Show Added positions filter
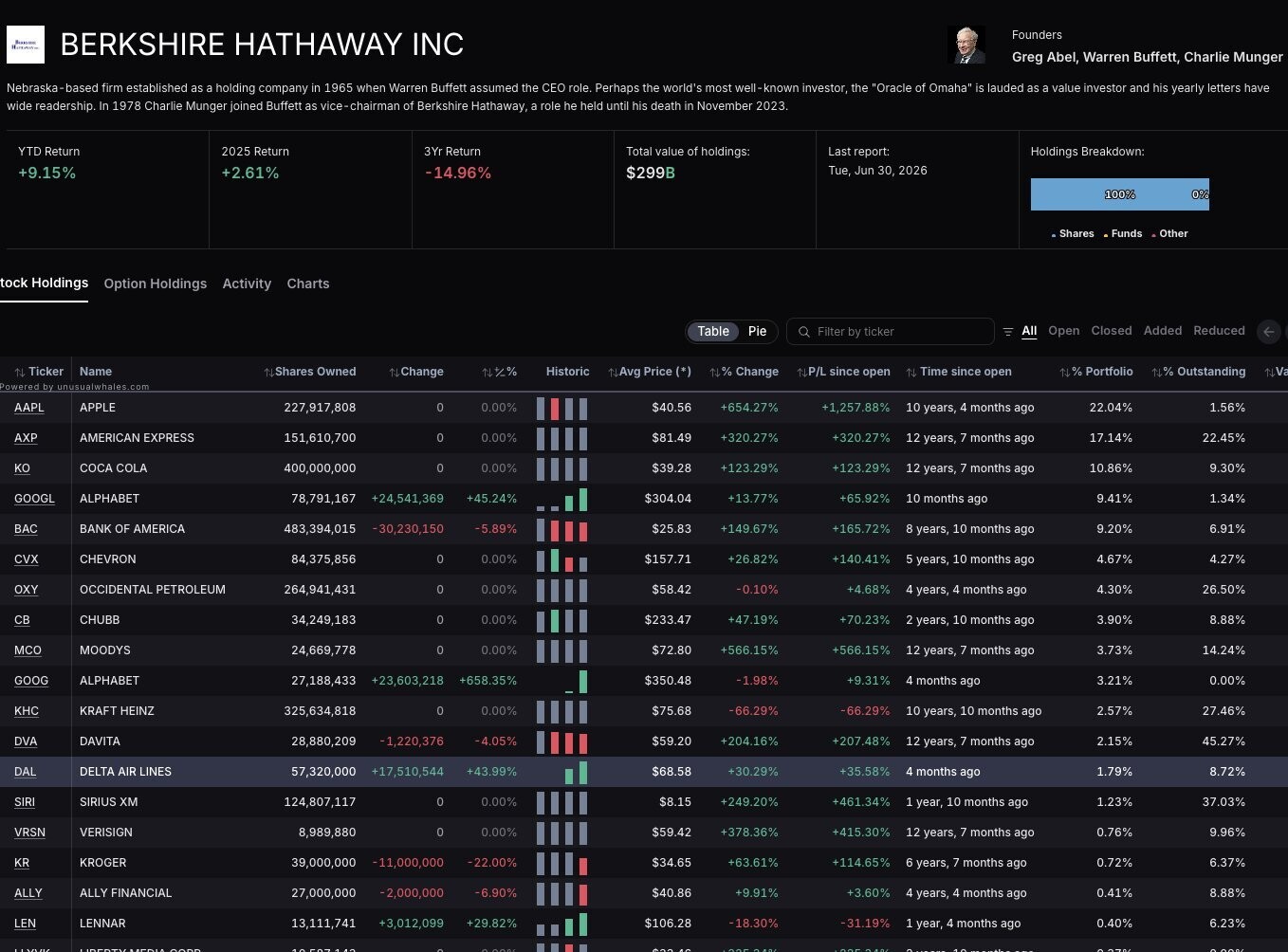The width and height of the screenshot is (1288, 952). pyautogui.click(x=1163, y=331)
